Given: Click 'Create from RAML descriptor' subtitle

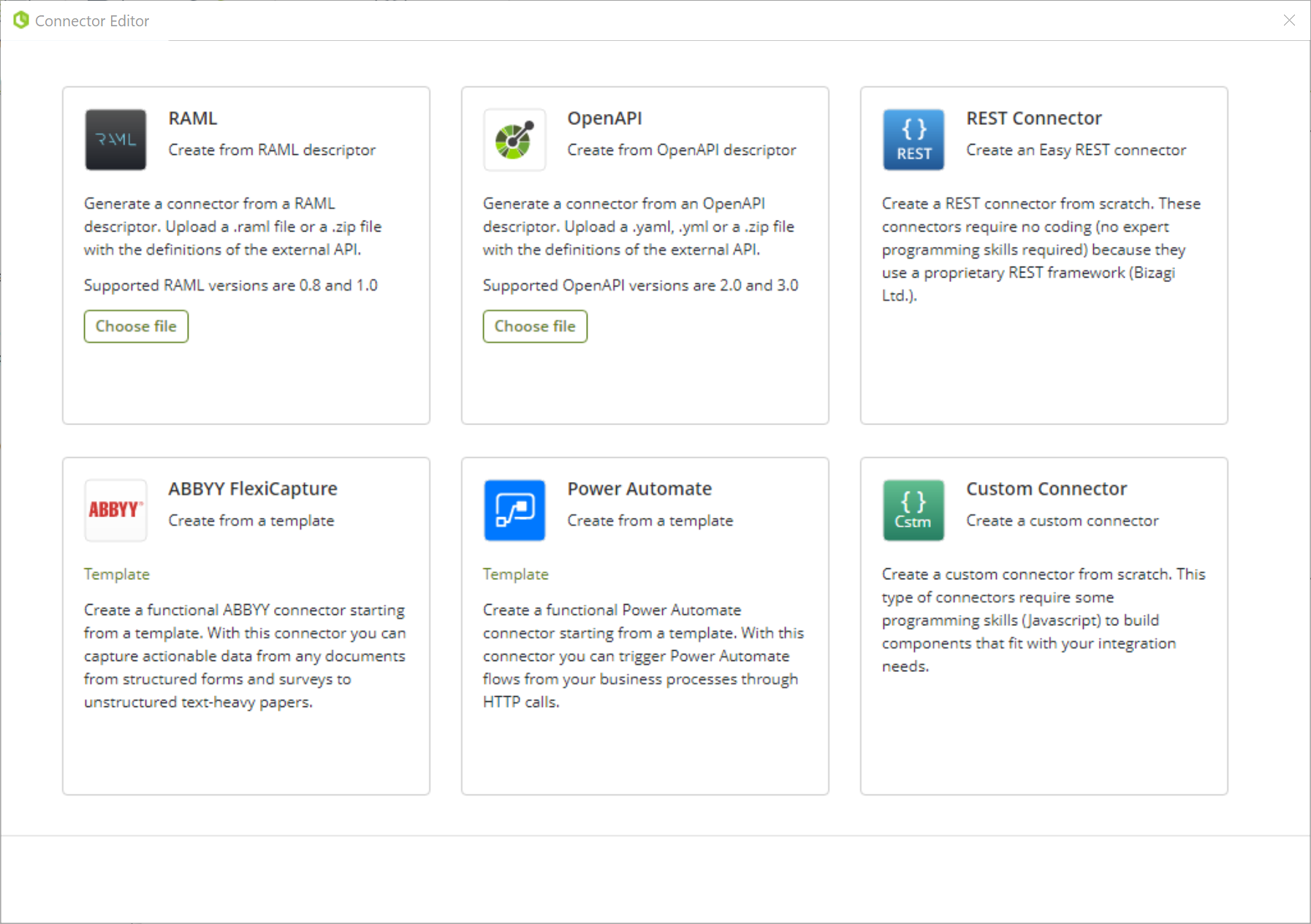Looking at the screenshot, I should pyautogui.click(x=272, y=150).
